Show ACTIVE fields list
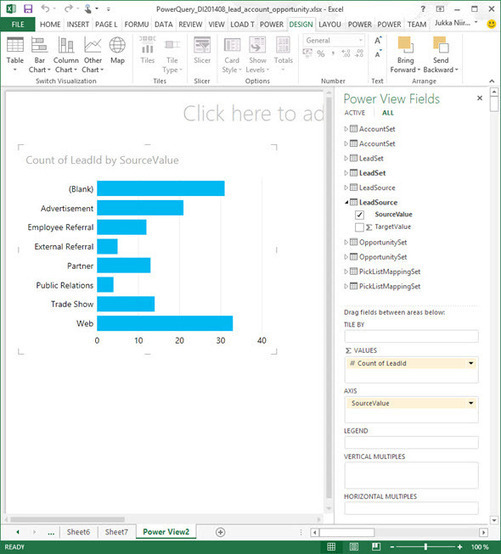The image size is (501, 554). 354,113
